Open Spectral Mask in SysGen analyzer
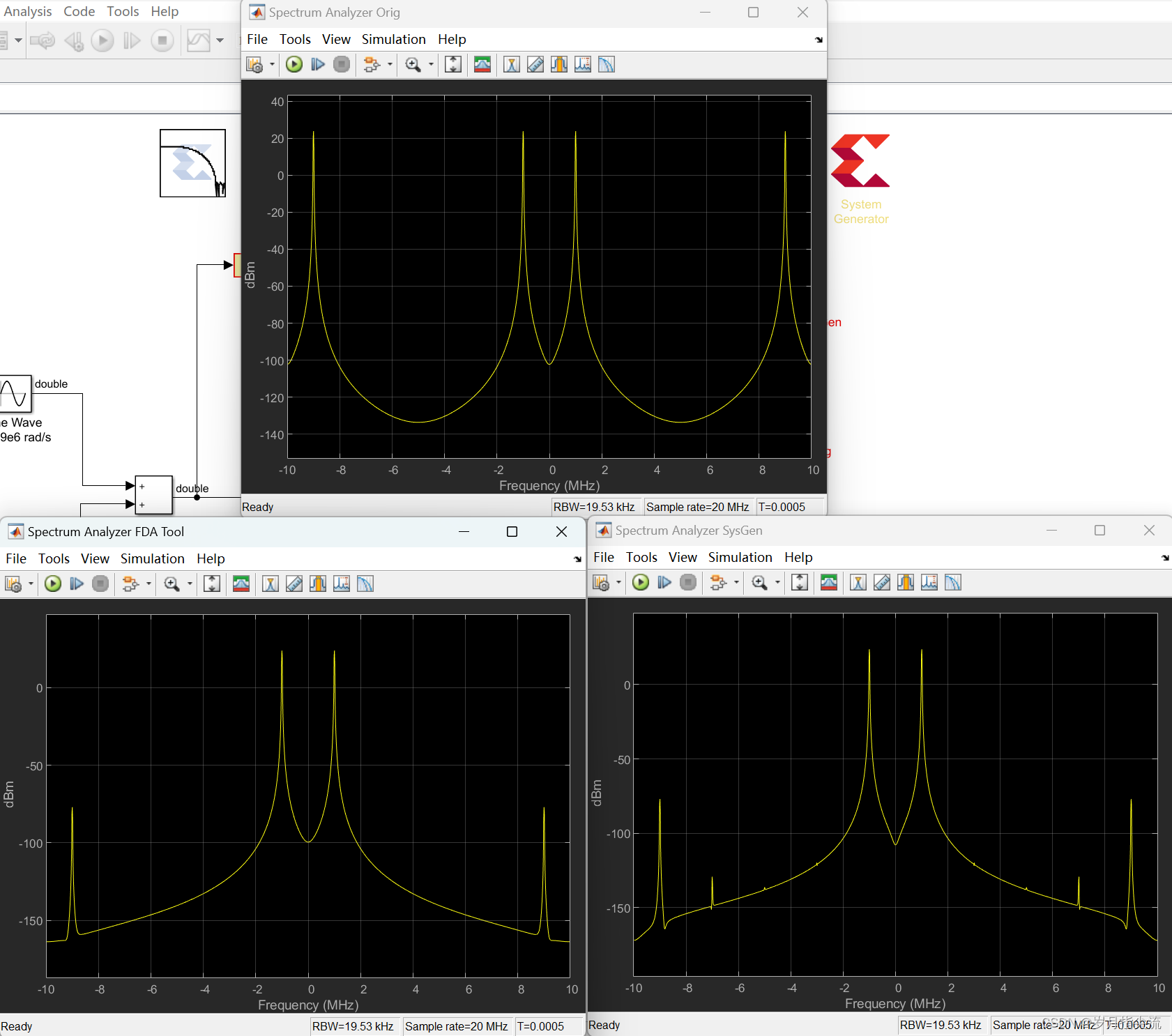 click(829, 583)
